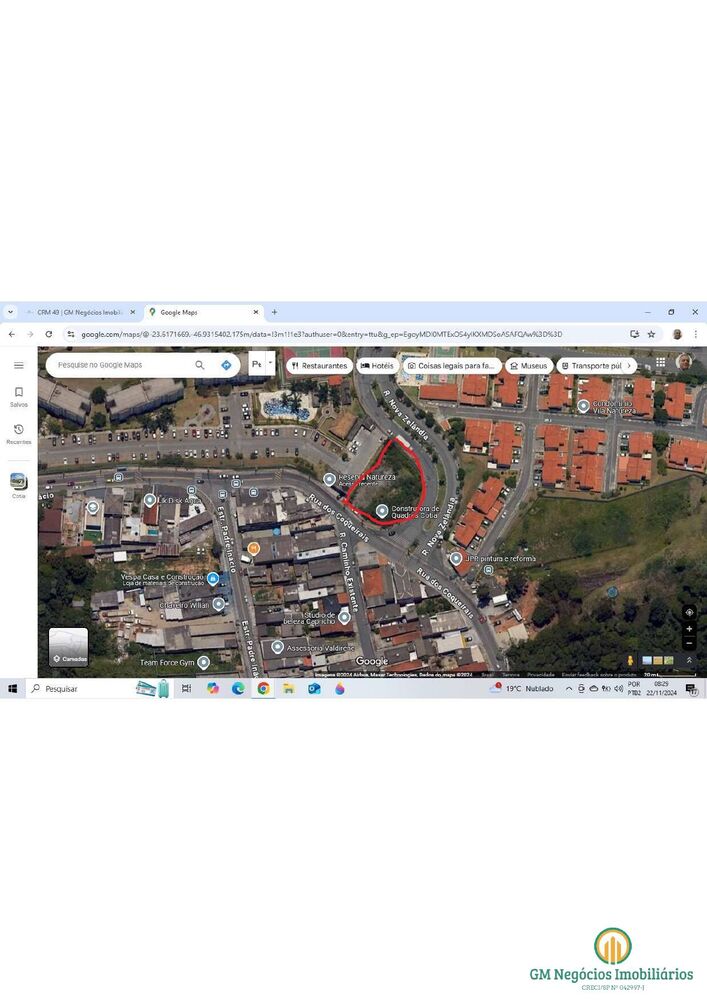Open the Google Maps hamburger menu
This screenshot has height=1000, width=707.
click(18, 365)
